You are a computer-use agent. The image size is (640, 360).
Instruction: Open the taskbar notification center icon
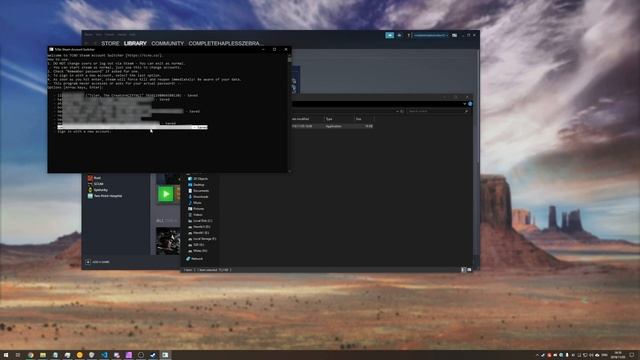[x=631, y=355]
